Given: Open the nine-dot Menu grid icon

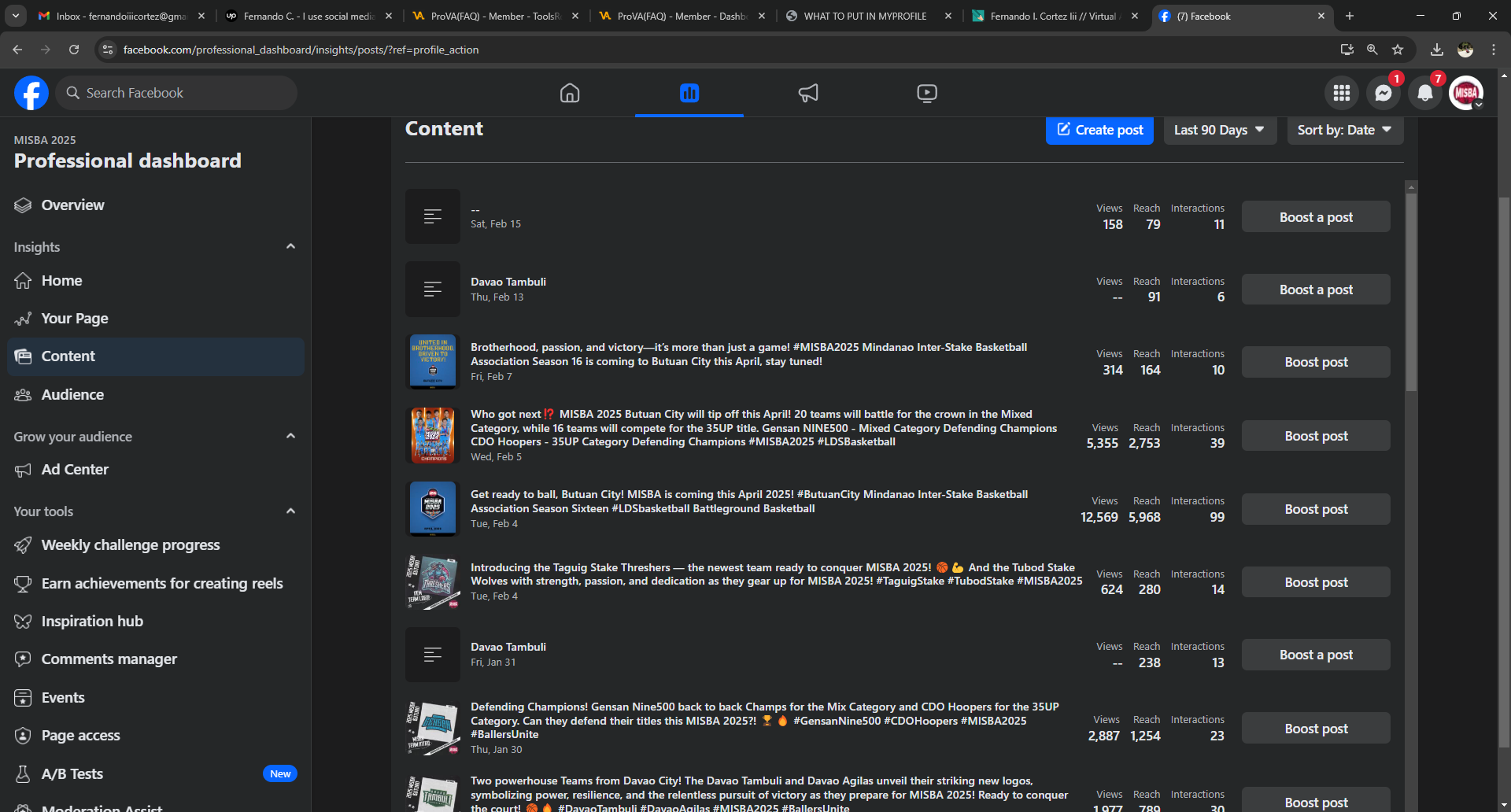Looking at the screenshot, I should 1342,93.
